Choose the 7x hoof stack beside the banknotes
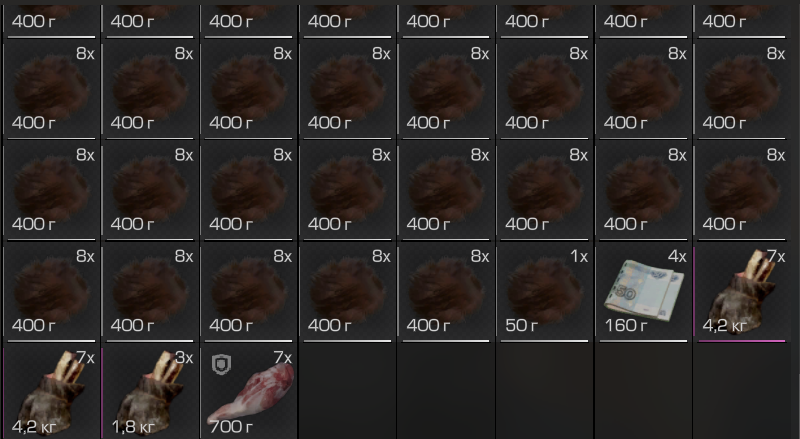The height and width of the screenshot is (439, 800). pos(742,291)
